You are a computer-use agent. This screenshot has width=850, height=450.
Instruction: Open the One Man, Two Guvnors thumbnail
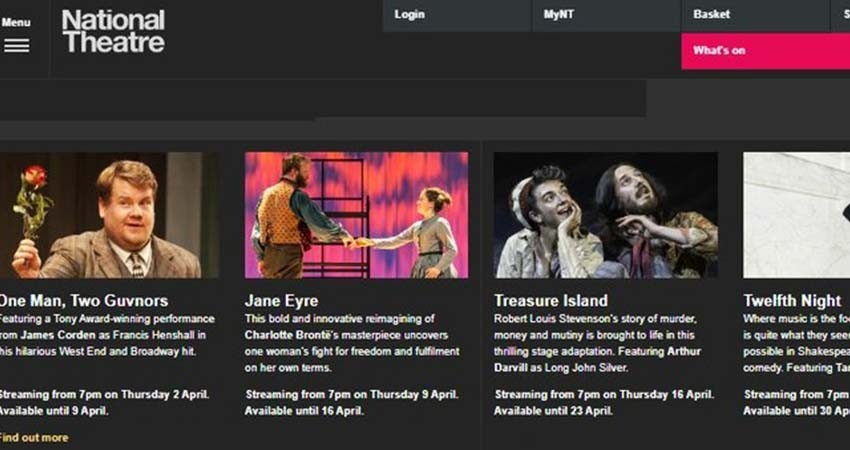[x=108, y=215]
